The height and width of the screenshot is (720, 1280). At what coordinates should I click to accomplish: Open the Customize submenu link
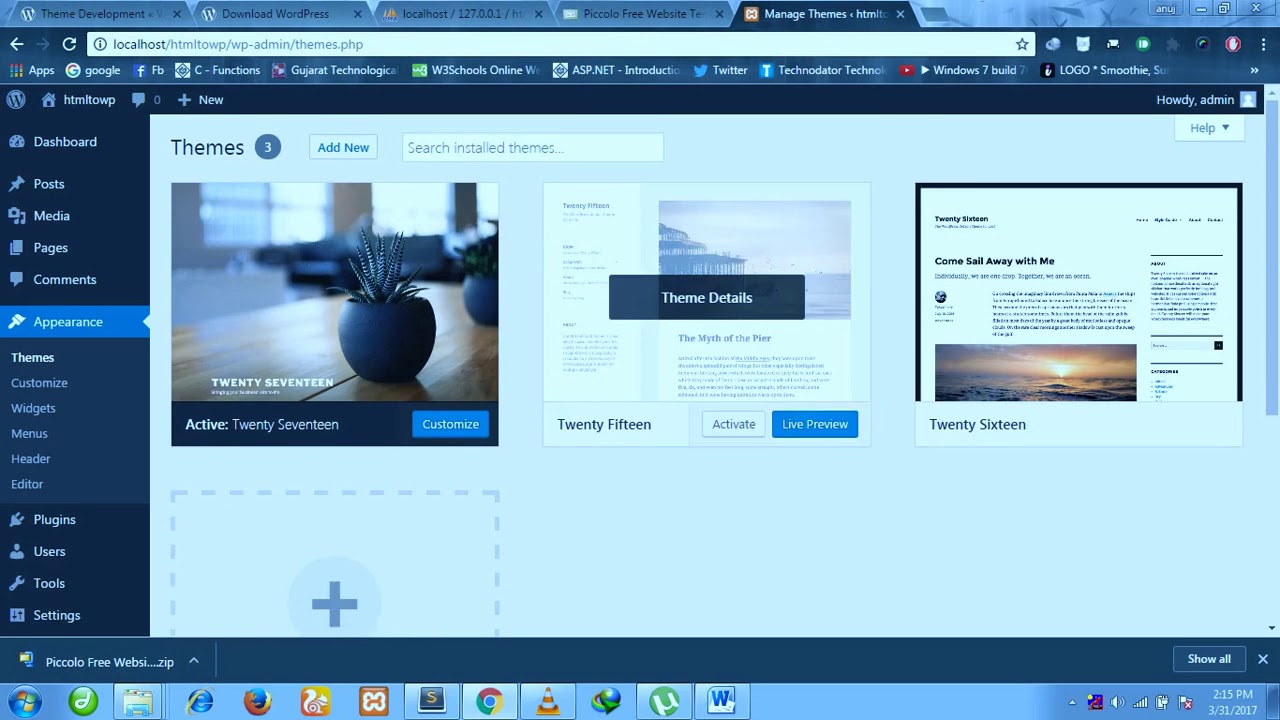pyautogui.click(x=39, y=383)
